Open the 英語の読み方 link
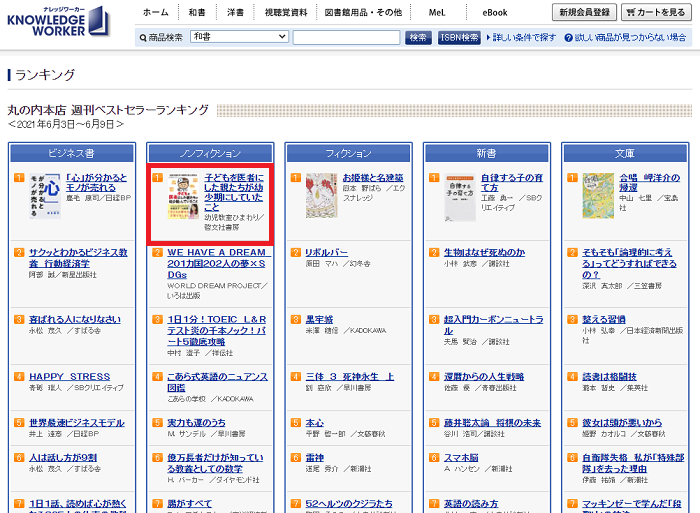The image size is (700, 513). pos(471,504)
